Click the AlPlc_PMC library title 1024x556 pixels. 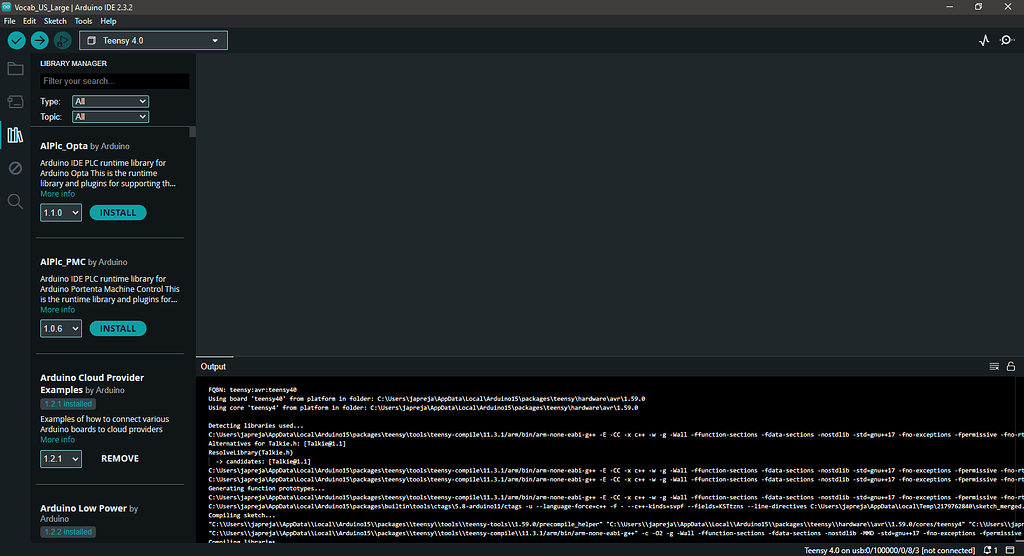point(63,261)
